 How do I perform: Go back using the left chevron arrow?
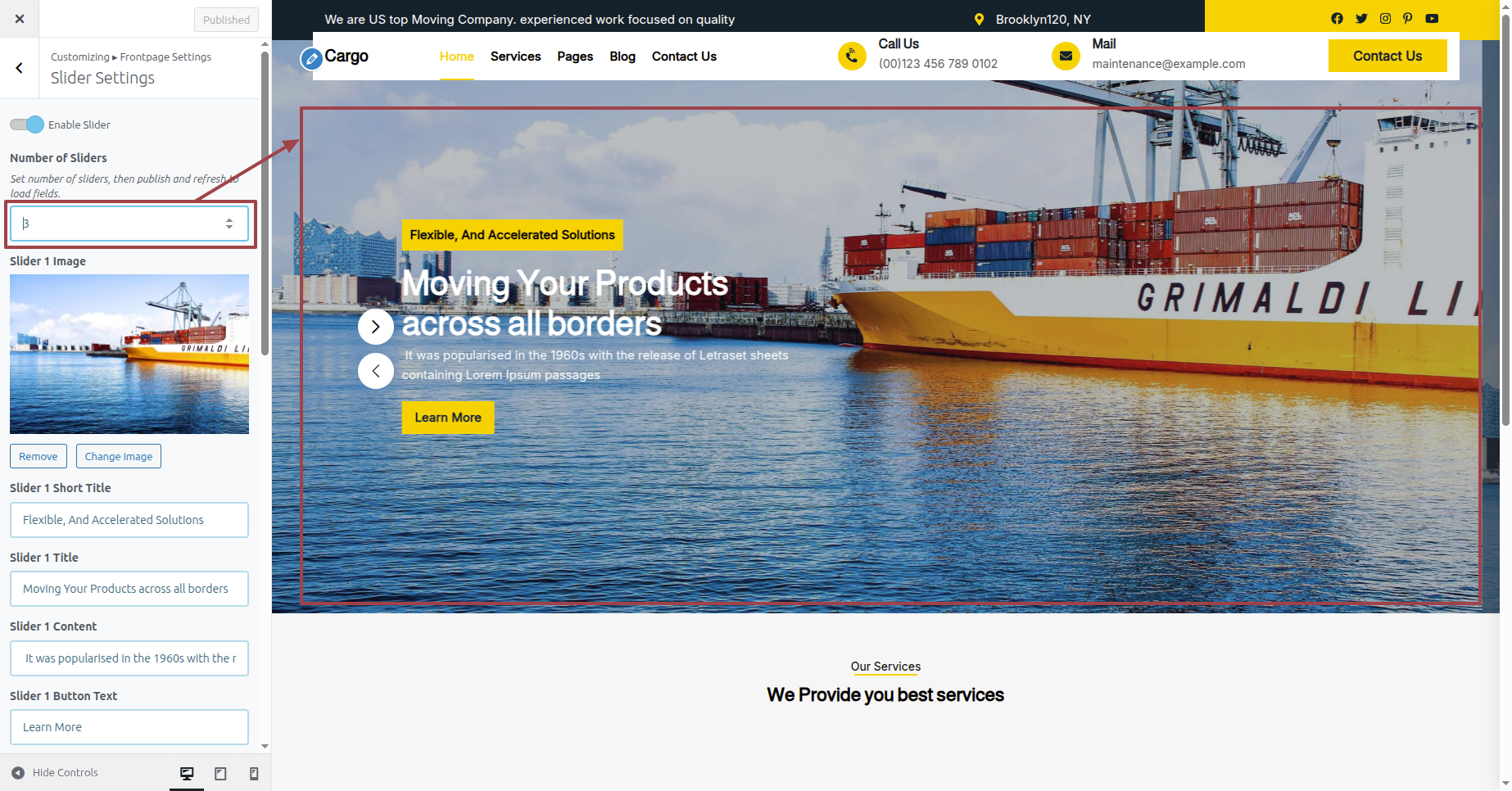click(20, 68)
